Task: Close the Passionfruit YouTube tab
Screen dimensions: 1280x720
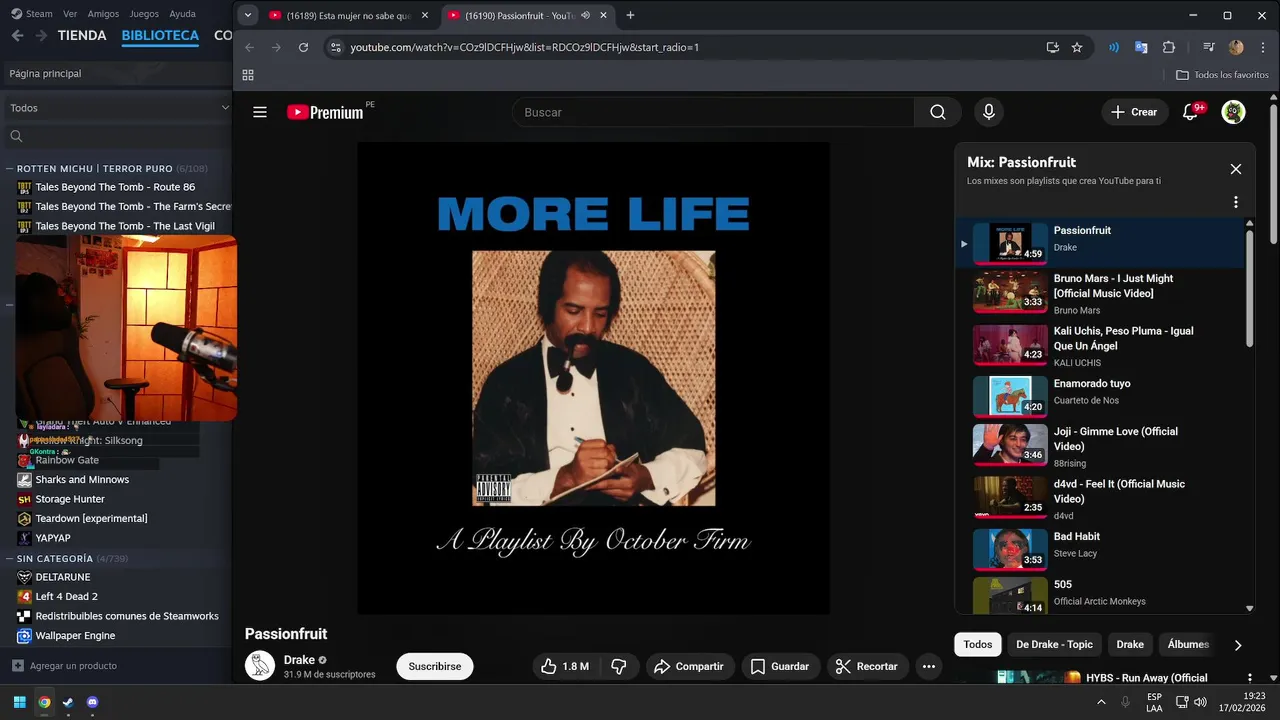Action: pos(603,15)
